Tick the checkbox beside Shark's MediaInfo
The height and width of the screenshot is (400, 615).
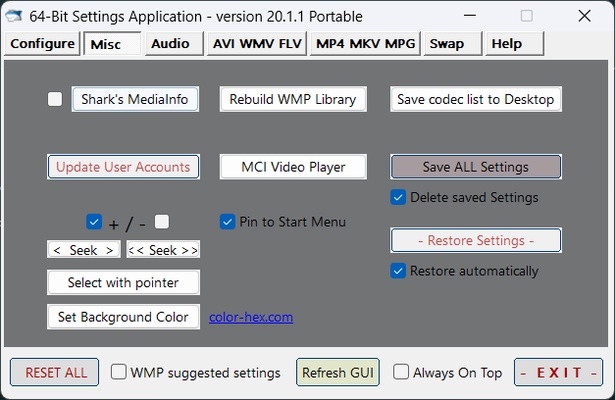click(x=55, y=99)
